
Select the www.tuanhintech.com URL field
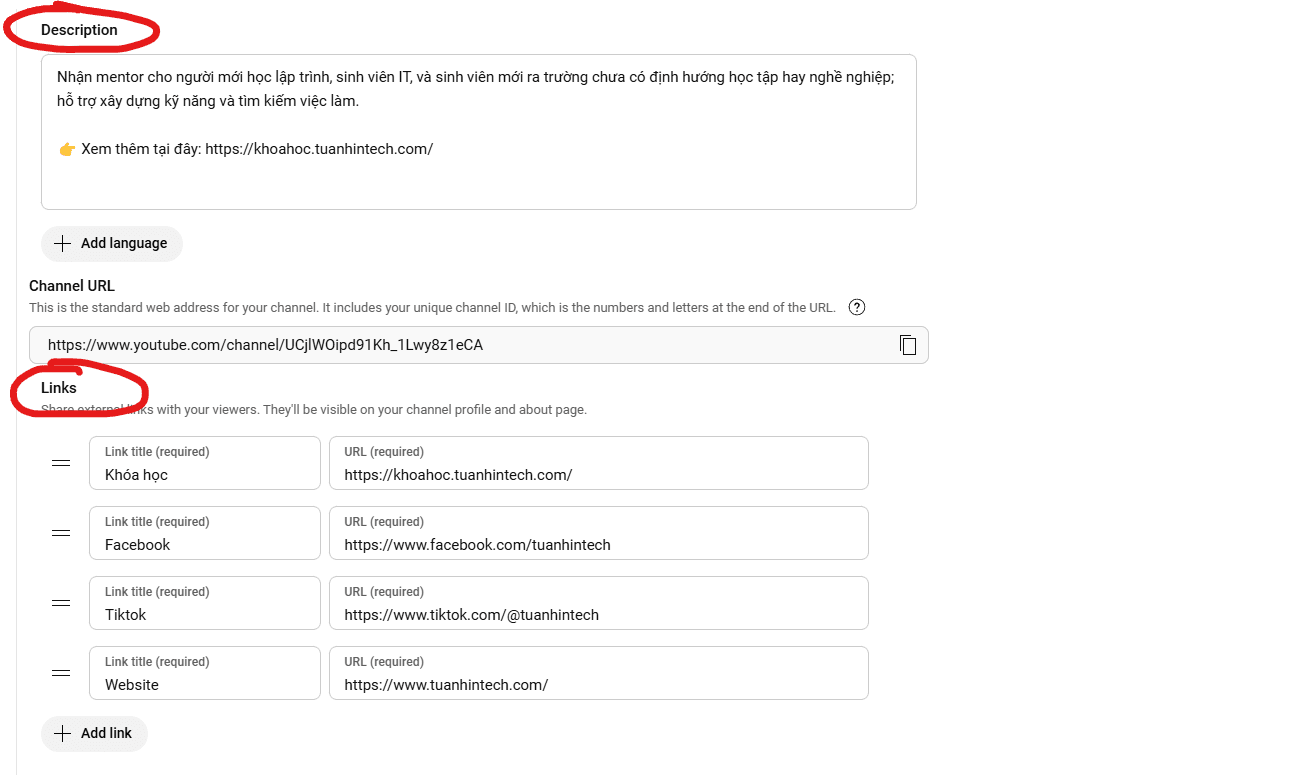pos(598,684)
